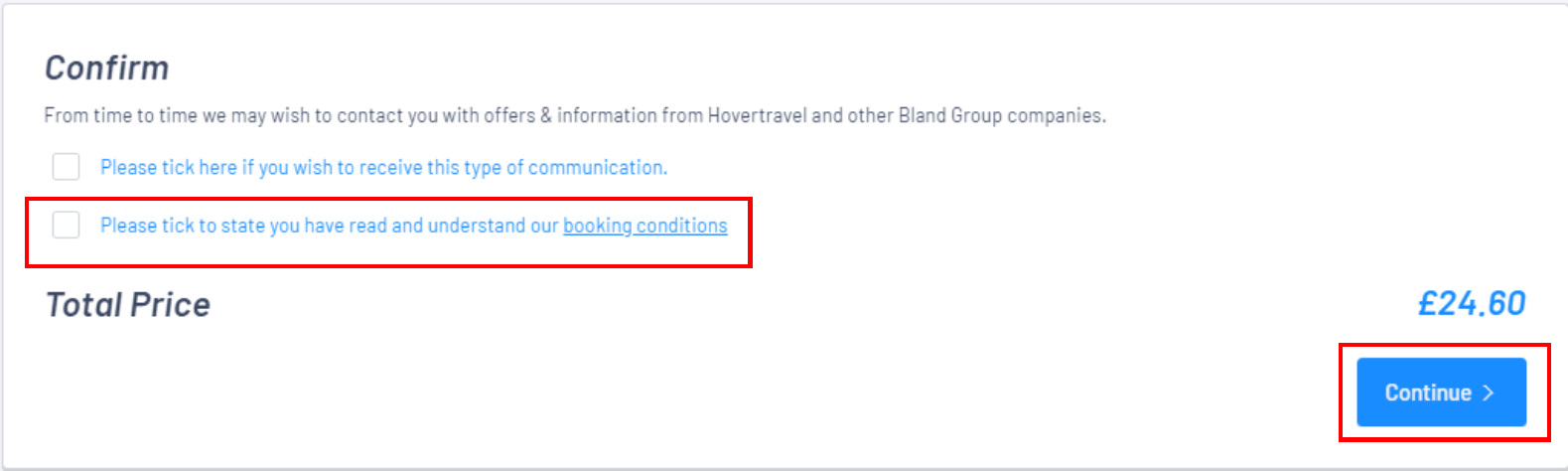Click the 'Bland Group companies' text
Image resolution: width=1568 pixels, height=471 pixels.
point(1001,115)
